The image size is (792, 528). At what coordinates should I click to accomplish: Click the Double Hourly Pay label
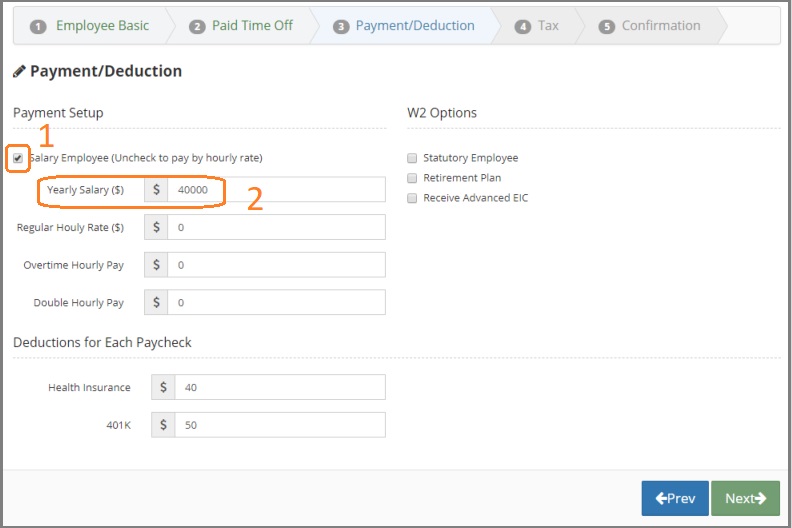tap(79, 303)
